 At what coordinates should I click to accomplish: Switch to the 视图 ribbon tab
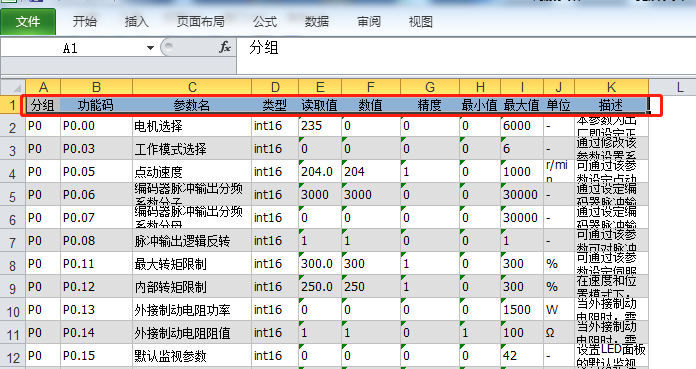[x=420, y=21]
